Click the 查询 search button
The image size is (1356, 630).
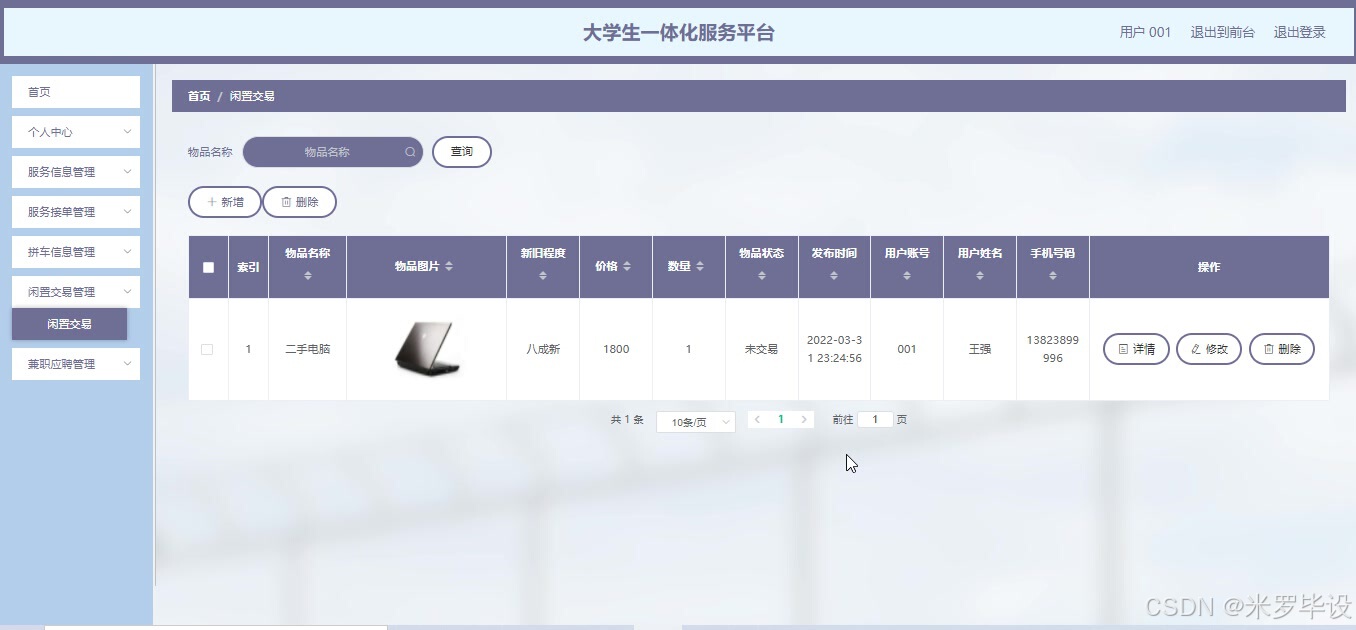pos(462,152)
